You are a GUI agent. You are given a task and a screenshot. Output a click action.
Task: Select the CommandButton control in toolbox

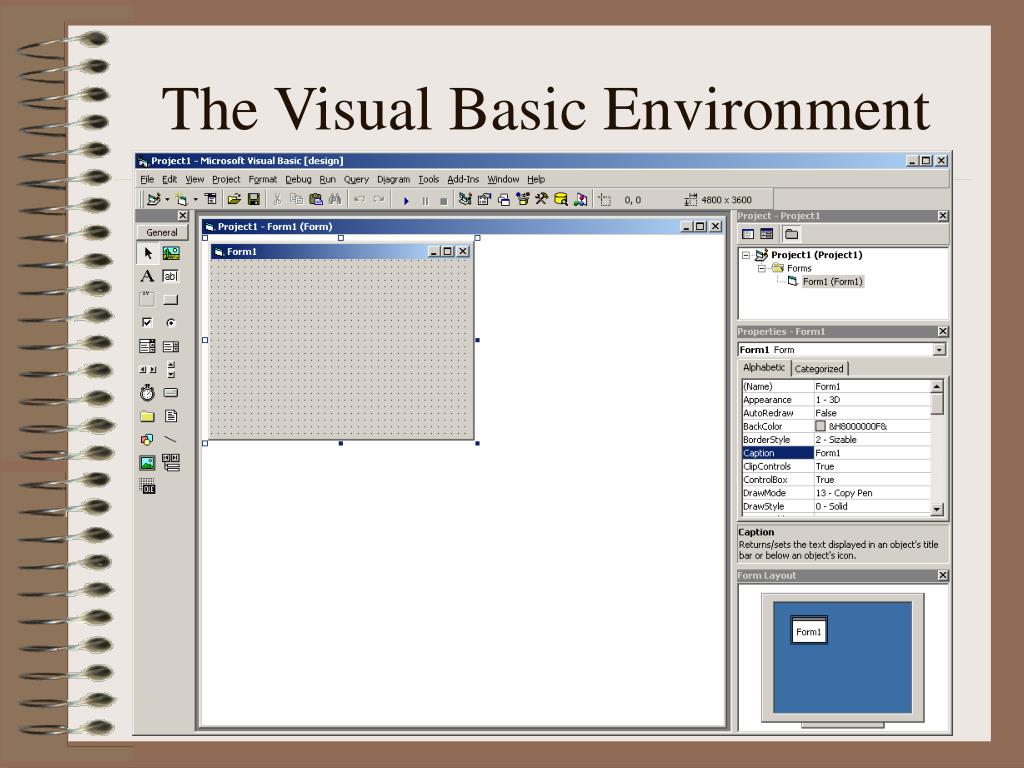point(170,300)
